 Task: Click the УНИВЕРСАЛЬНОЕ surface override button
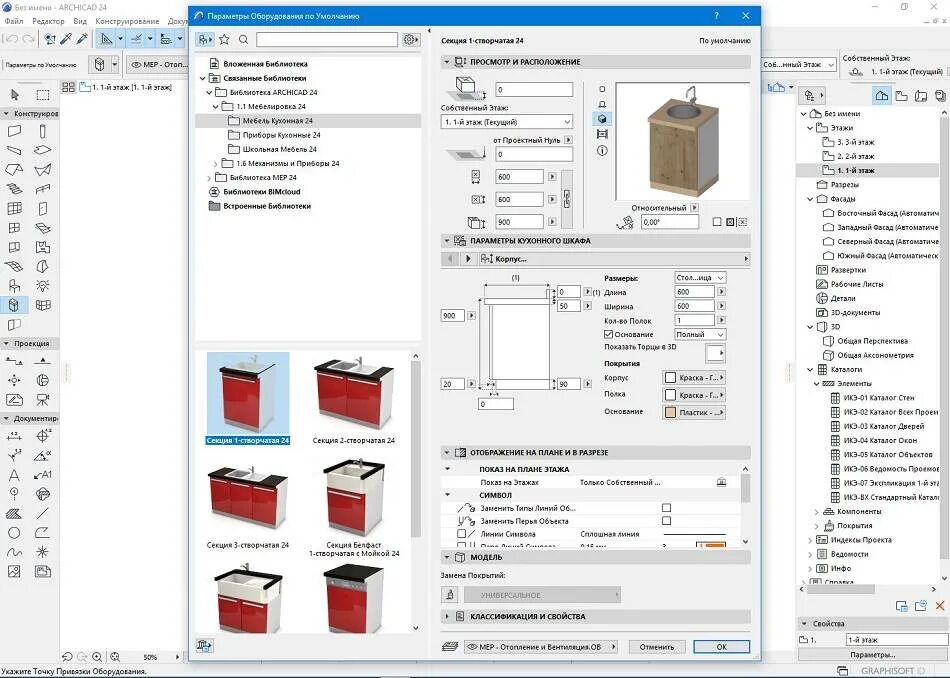[542, 595]
